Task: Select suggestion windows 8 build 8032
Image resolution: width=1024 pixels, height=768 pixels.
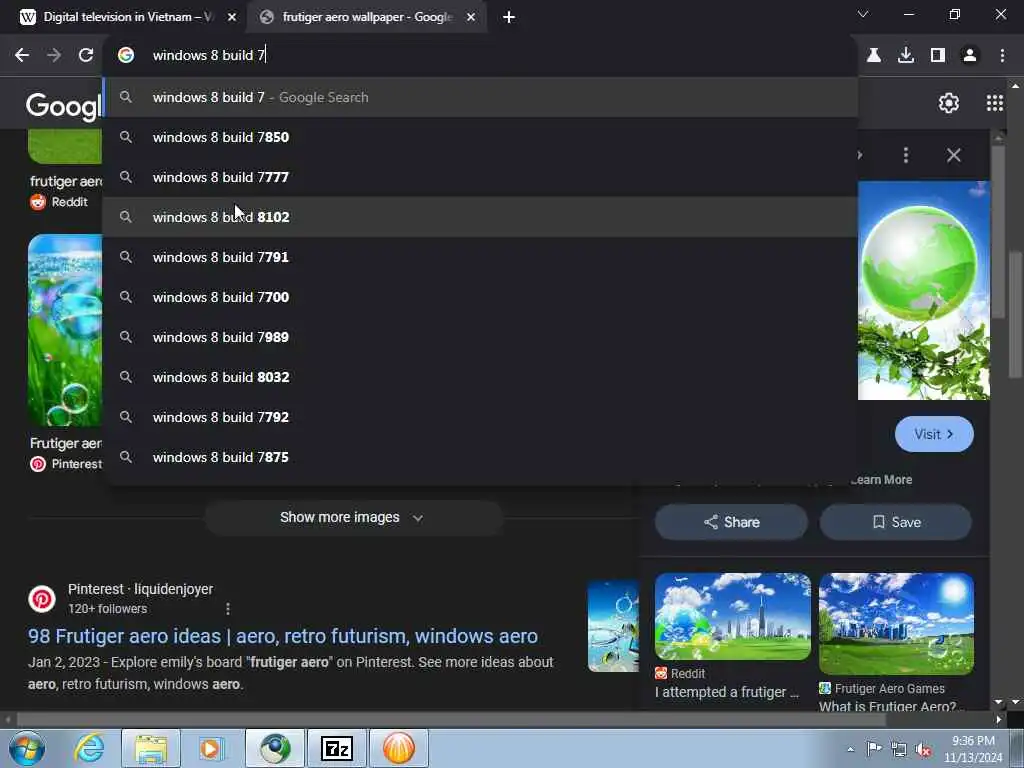Action: [480, 377]
